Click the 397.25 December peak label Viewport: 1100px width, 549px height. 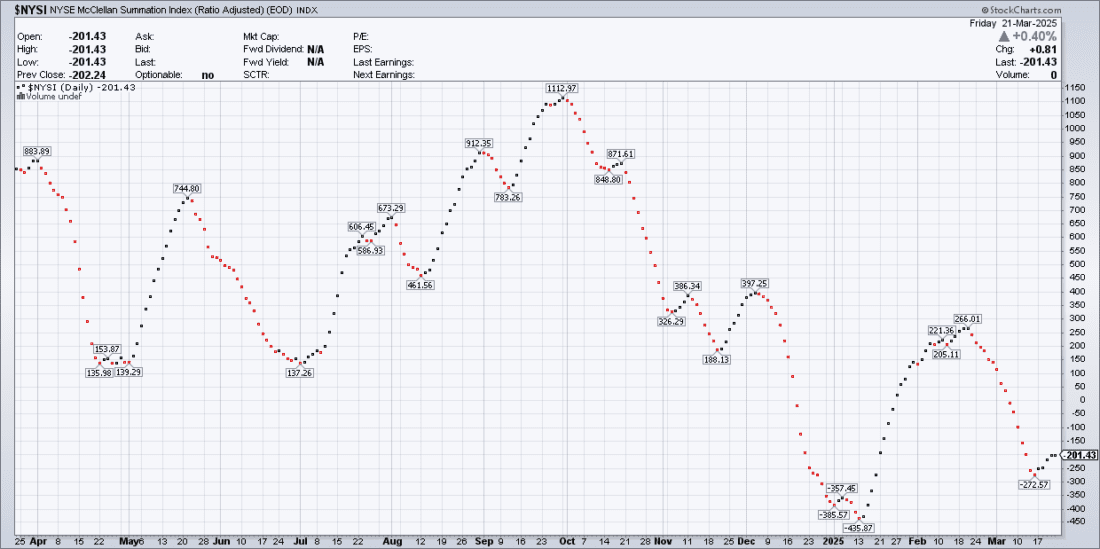coord(754,283)
